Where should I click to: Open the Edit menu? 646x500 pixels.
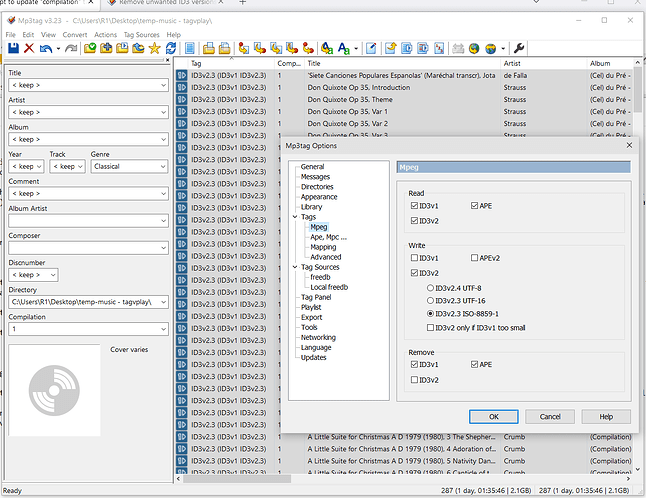pyautogui.click(x=28, y=35)
